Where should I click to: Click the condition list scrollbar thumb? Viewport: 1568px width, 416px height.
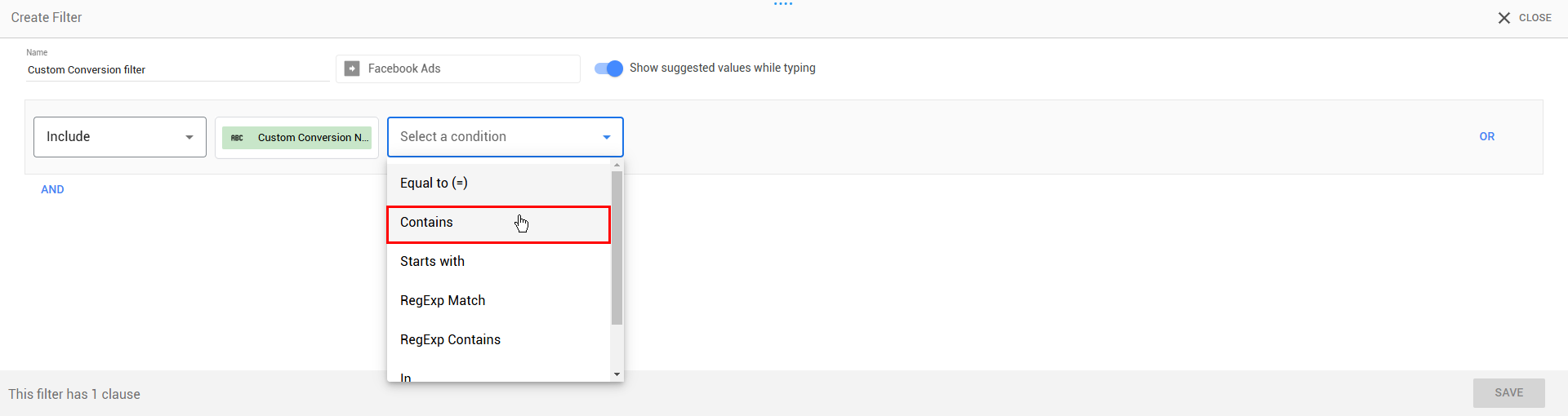(617, 249)
